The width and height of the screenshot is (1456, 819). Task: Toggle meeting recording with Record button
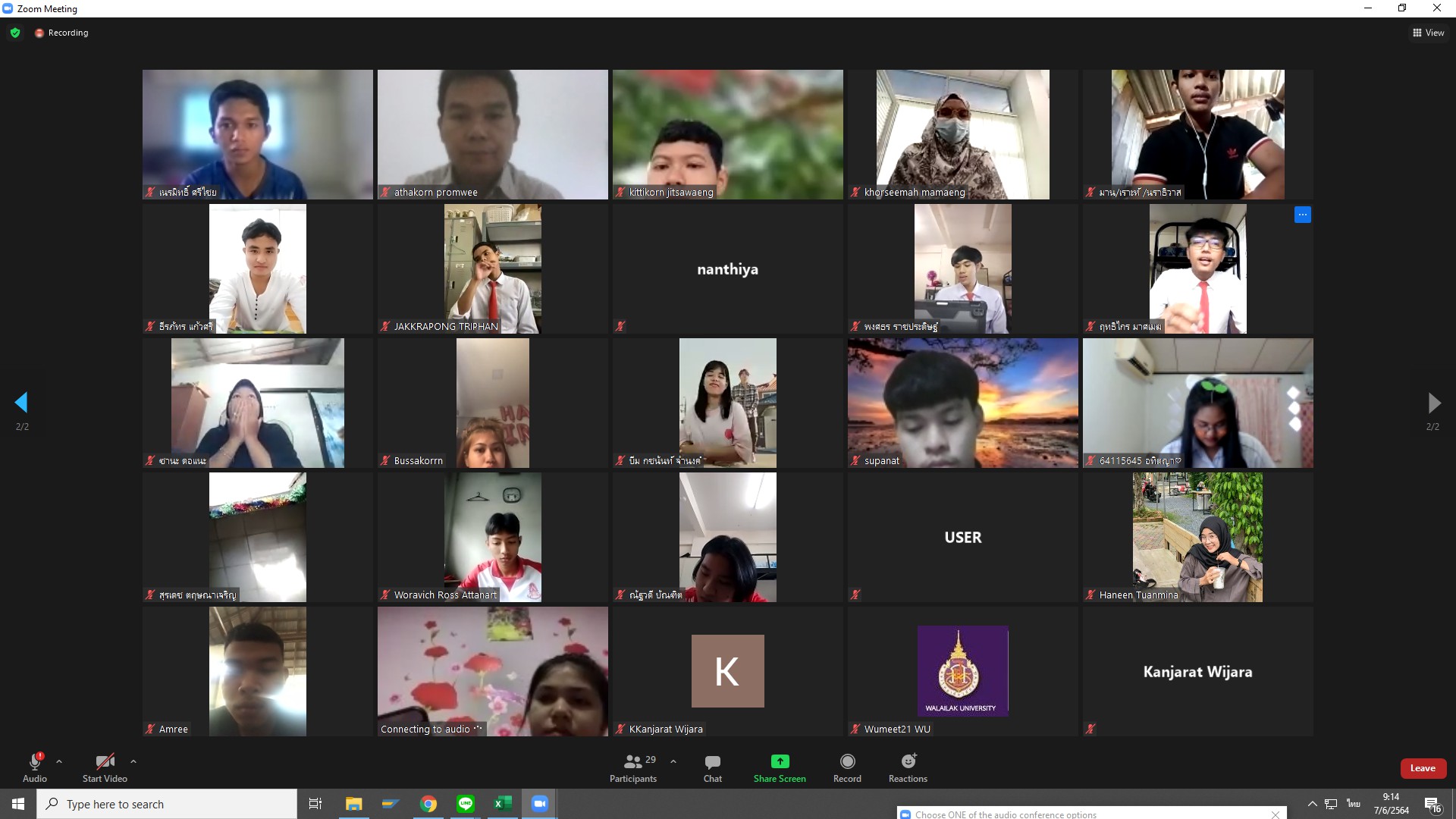[847, 767]
